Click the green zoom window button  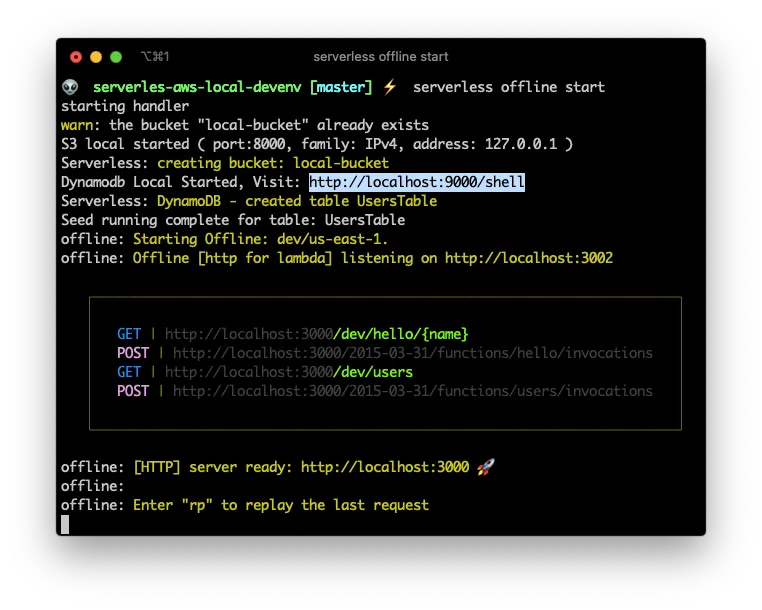pyautogui.click(x=116, y=57)
